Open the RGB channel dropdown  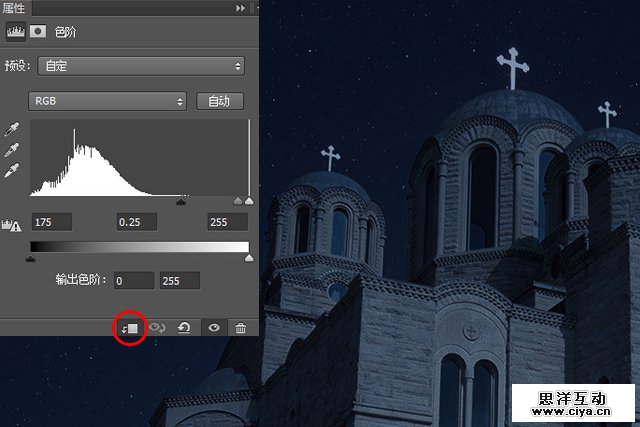tap(108, 101)
